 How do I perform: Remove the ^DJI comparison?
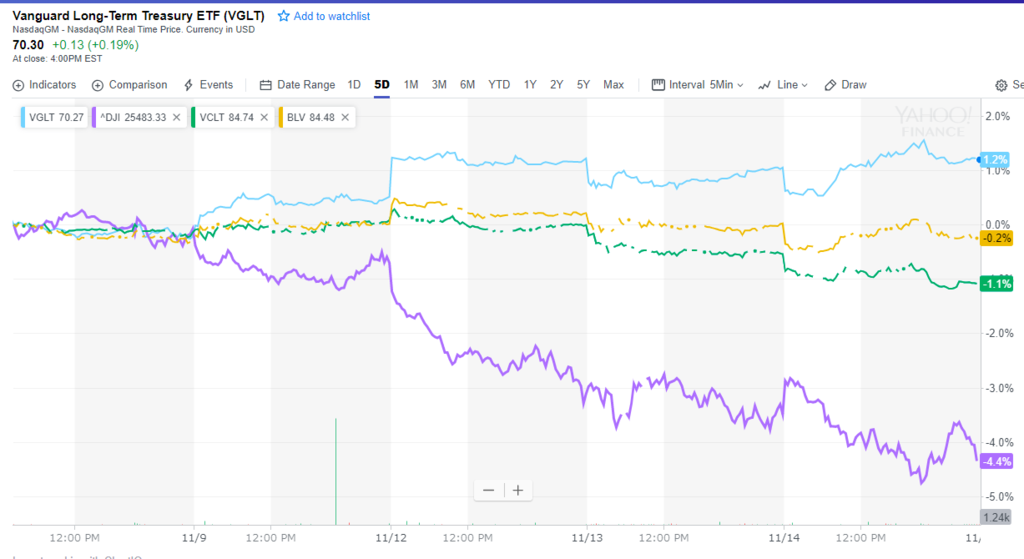pos(176,118)
